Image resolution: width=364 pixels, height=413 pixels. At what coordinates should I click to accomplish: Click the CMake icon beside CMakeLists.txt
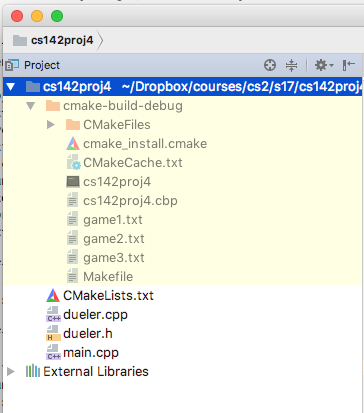click(x=53, y=296)
